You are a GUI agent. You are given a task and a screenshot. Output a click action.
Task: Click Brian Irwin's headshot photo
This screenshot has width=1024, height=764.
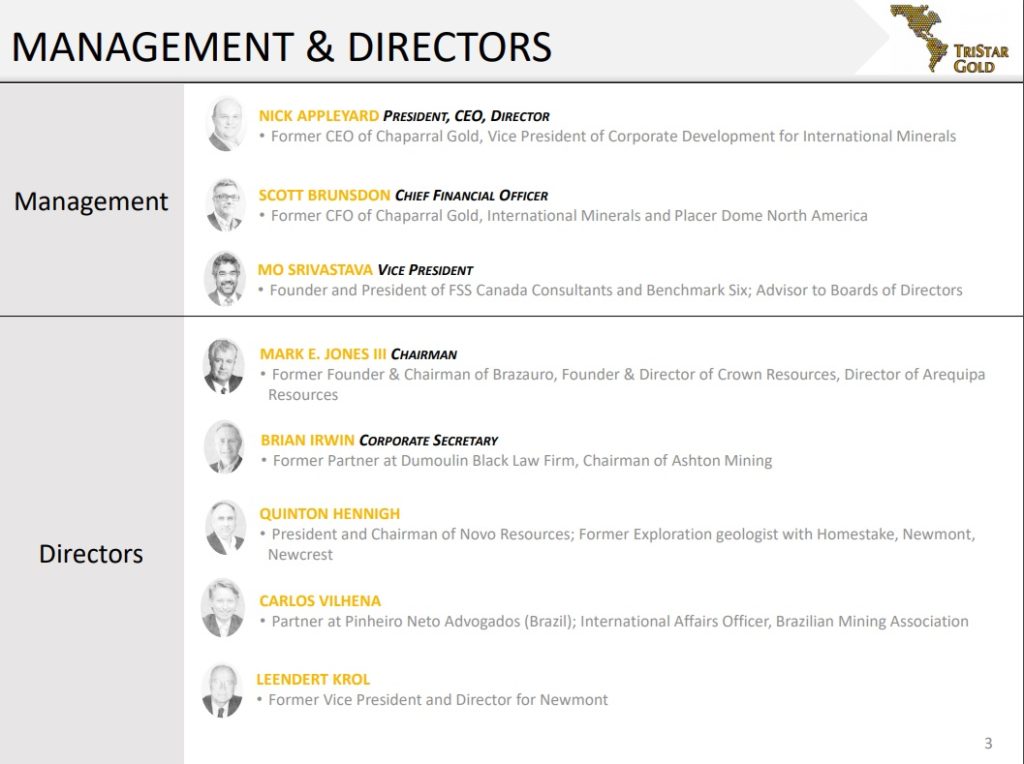pos(224,447)
